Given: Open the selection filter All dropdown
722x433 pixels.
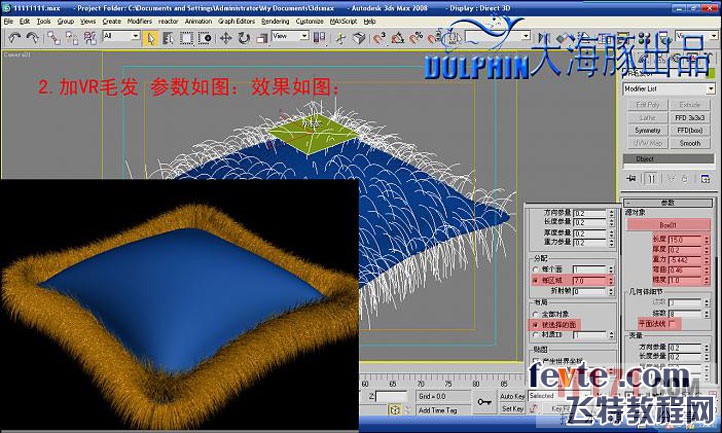Looking at the screenshot, I should click(x=122, y=36).
